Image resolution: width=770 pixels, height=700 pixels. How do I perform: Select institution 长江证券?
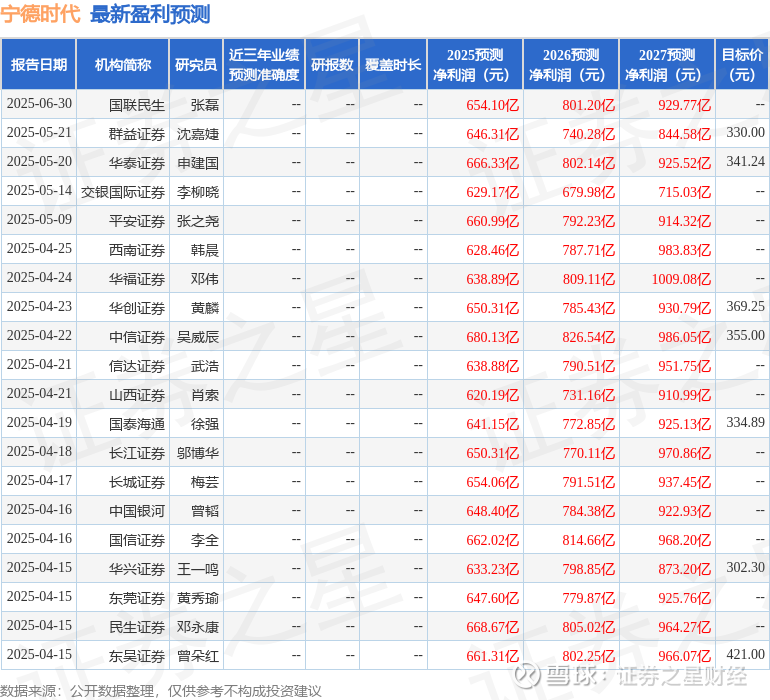137,453
